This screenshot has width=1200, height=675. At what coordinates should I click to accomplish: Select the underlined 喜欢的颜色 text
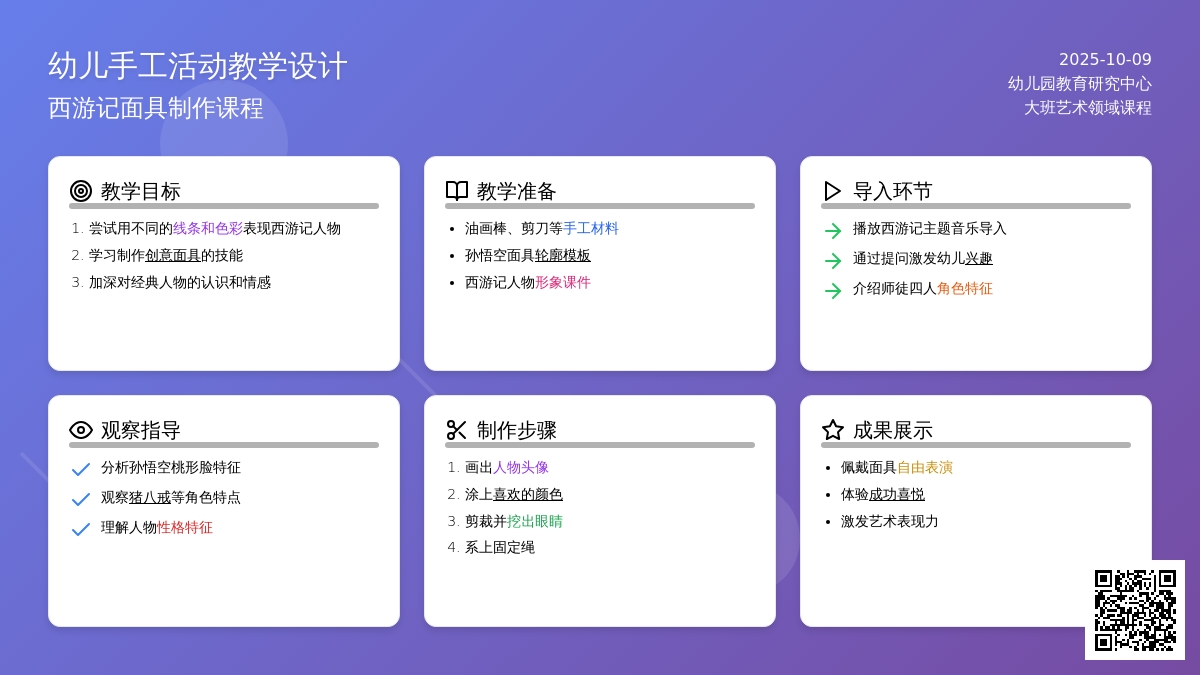click(x=528, y=494)
